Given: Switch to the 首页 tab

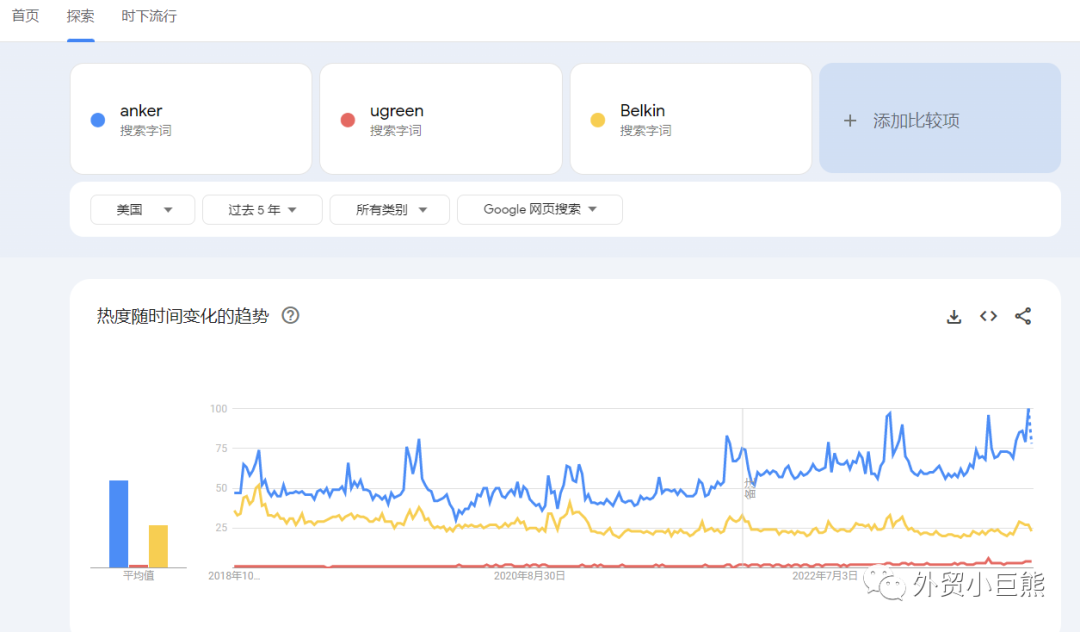Looking at the screenshot, I should [25, 15].
